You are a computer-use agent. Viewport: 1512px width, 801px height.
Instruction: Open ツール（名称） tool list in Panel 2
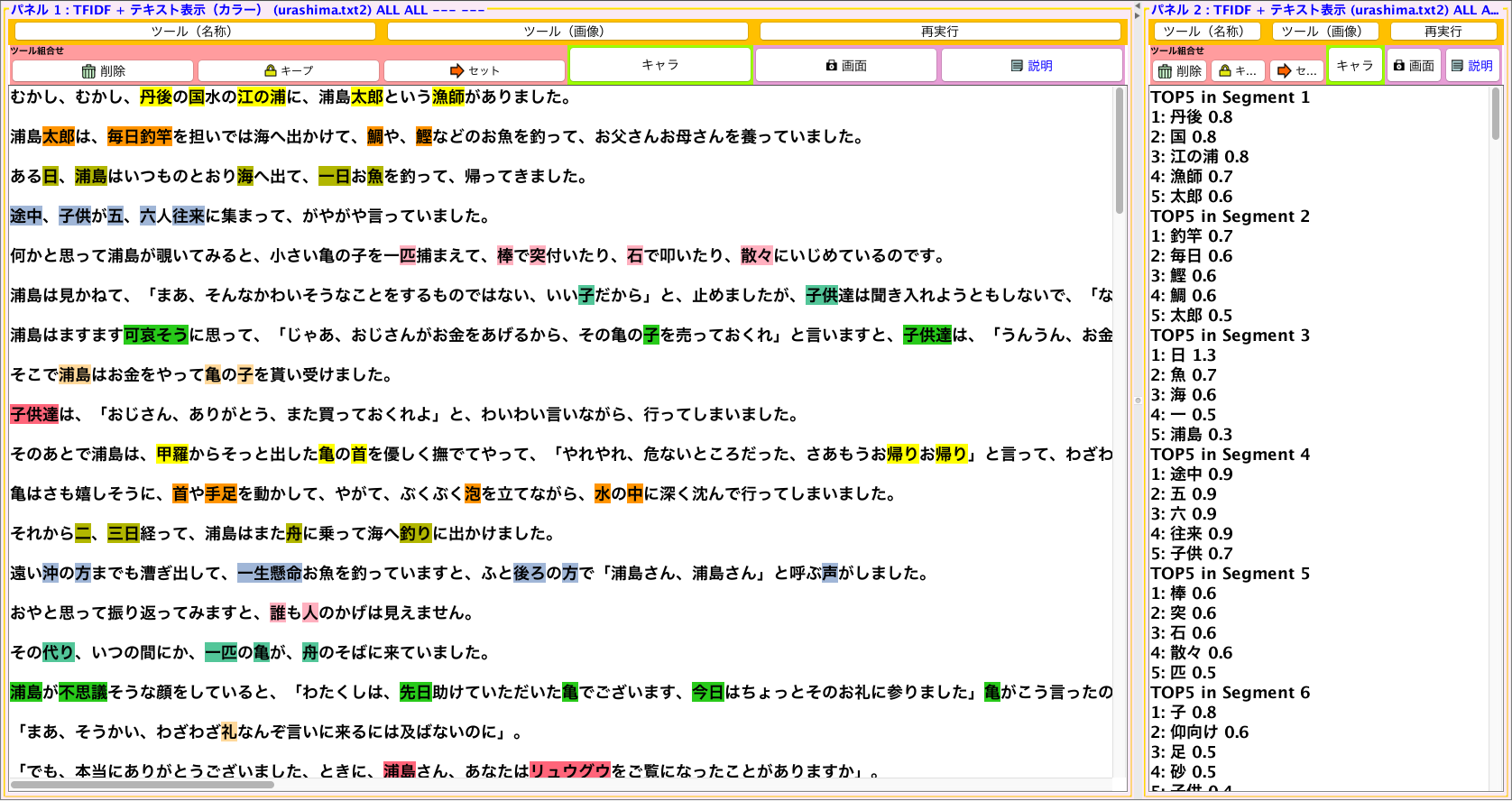1207,32
